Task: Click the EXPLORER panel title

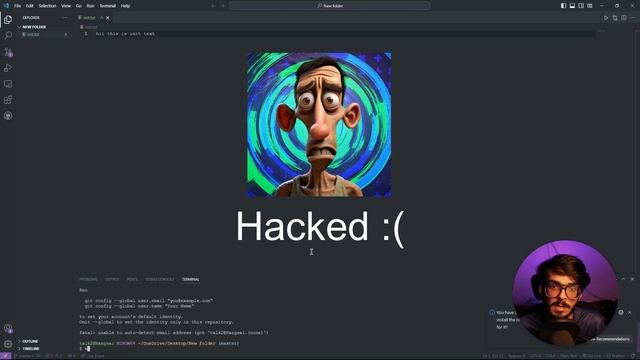Action: tap(31, 18)
